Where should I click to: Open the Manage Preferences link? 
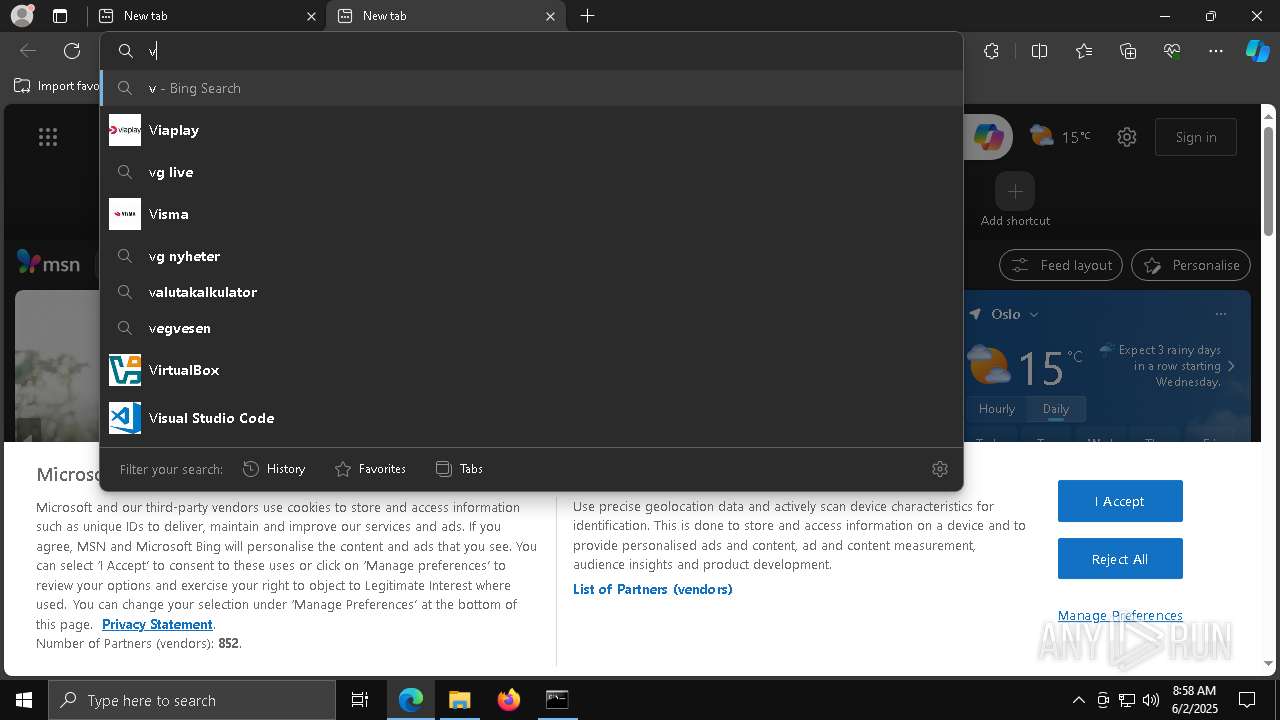point(1120,615)
